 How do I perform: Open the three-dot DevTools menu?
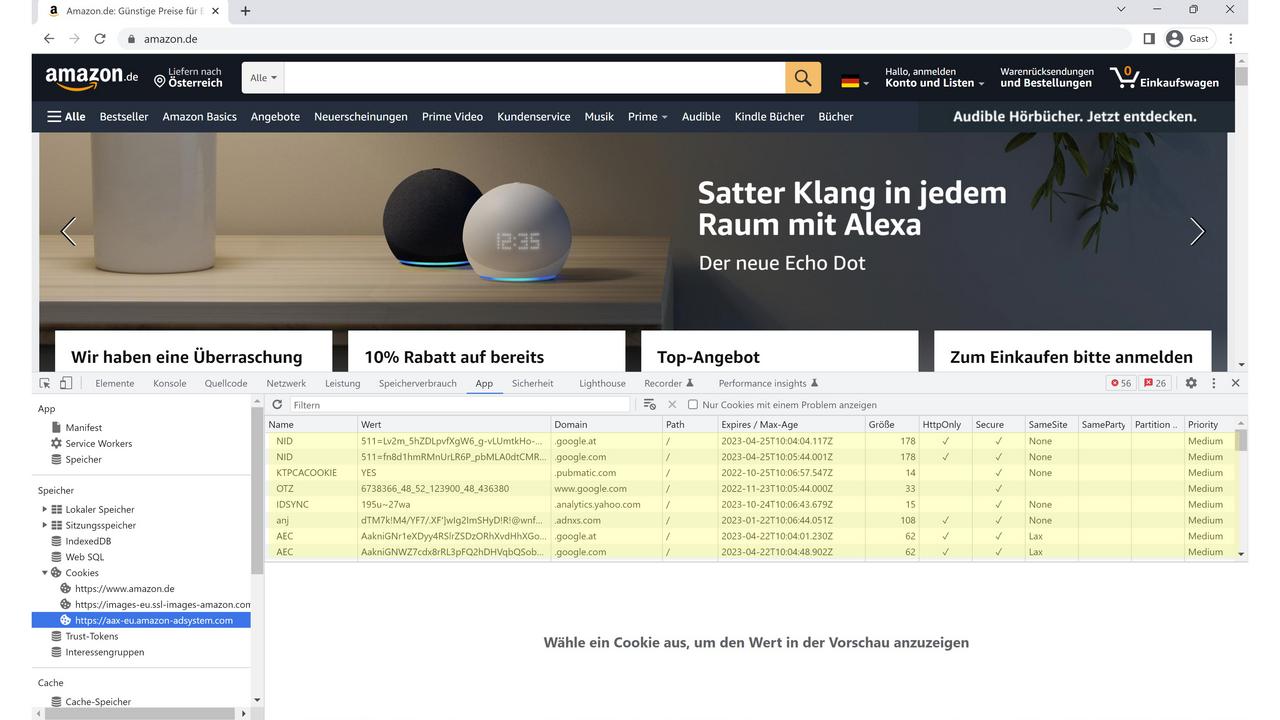coord(1213,383)
